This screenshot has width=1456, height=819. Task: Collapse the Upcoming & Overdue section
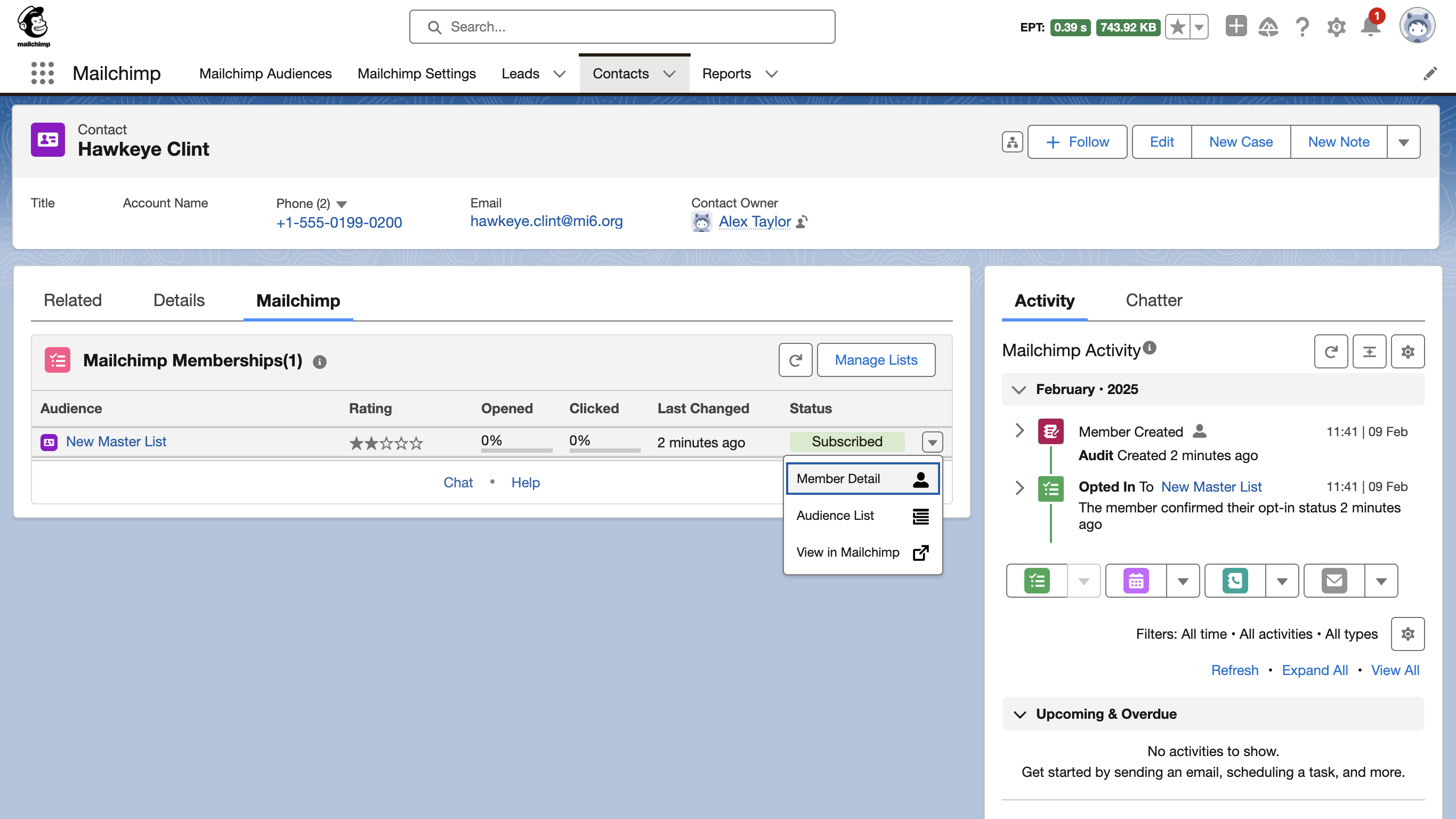1020,714
